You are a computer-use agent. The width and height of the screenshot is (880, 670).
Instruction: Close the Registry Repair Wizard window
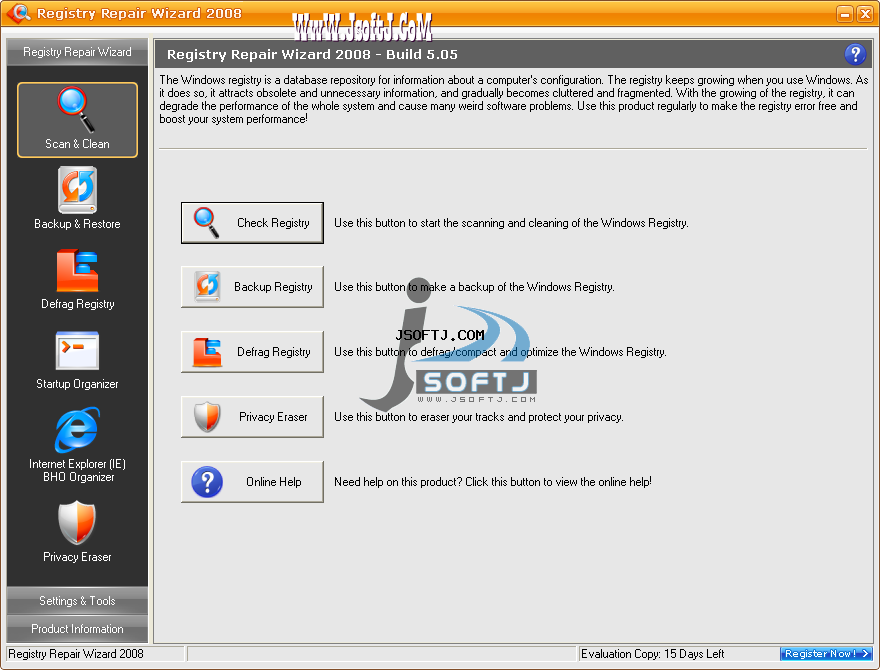coord(865,13)
